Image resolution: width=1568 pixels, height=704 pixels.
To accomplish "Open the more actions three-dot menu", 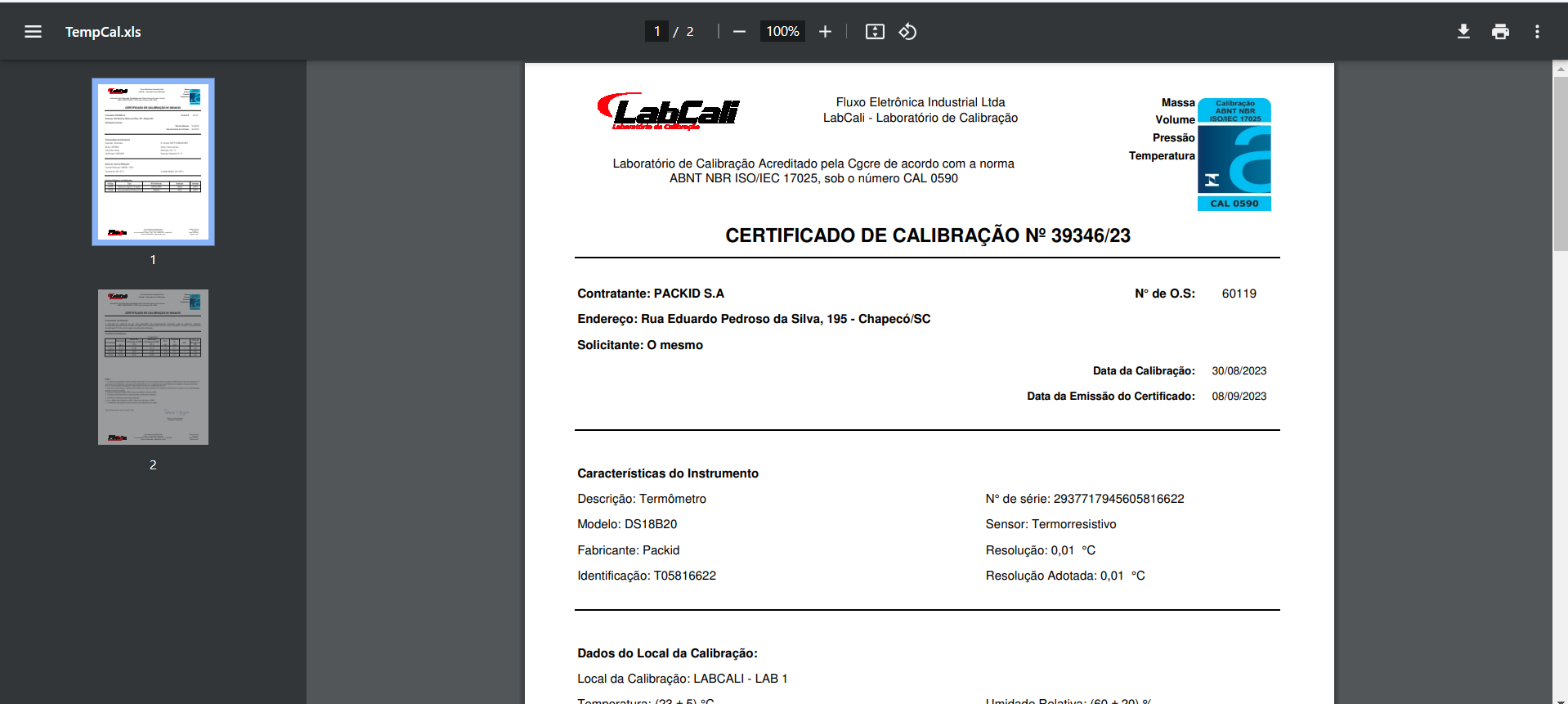I will [x=1537, y=32].
